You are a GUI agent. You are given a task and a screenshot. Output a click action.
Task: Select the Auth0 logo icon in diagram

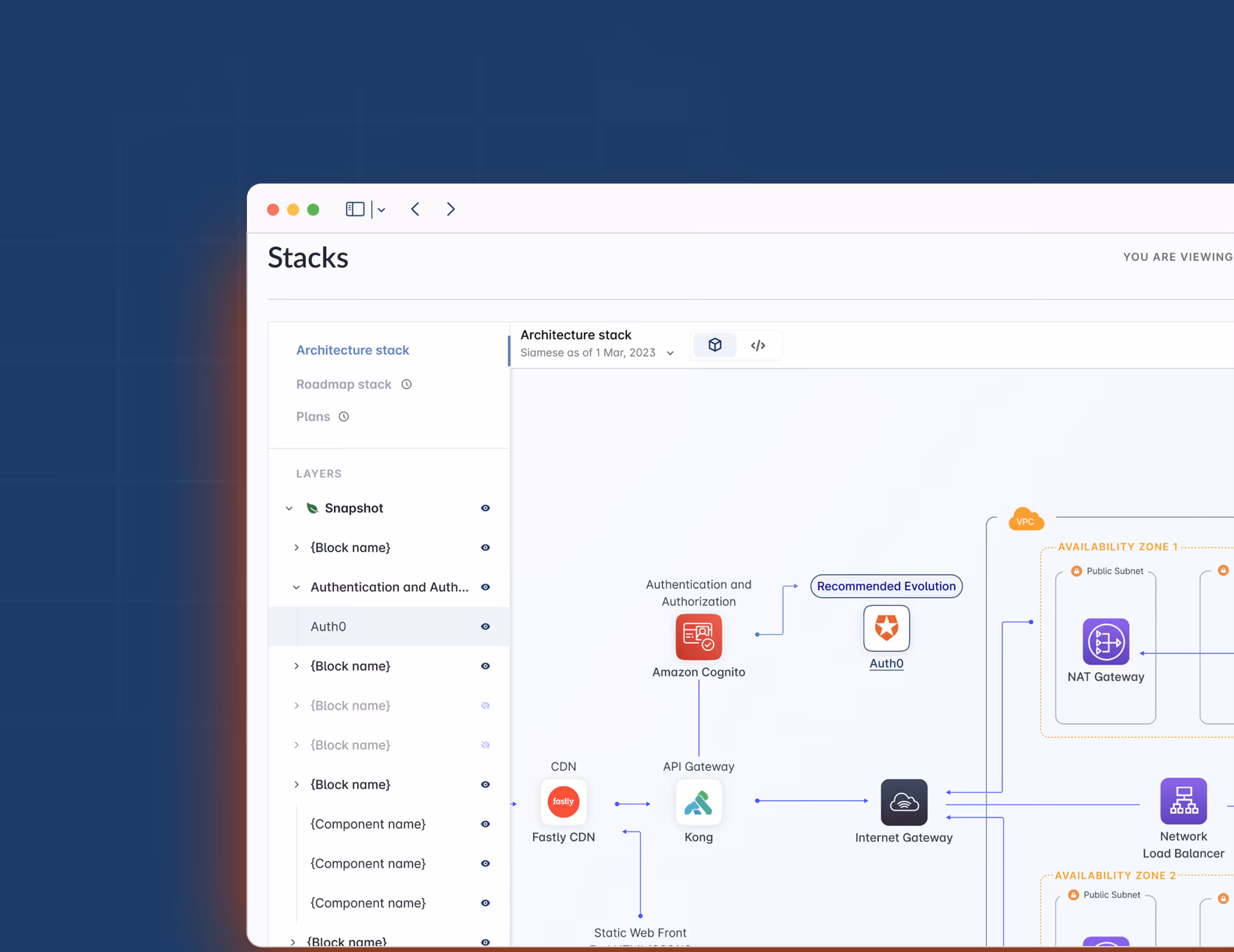coord(886,628)
